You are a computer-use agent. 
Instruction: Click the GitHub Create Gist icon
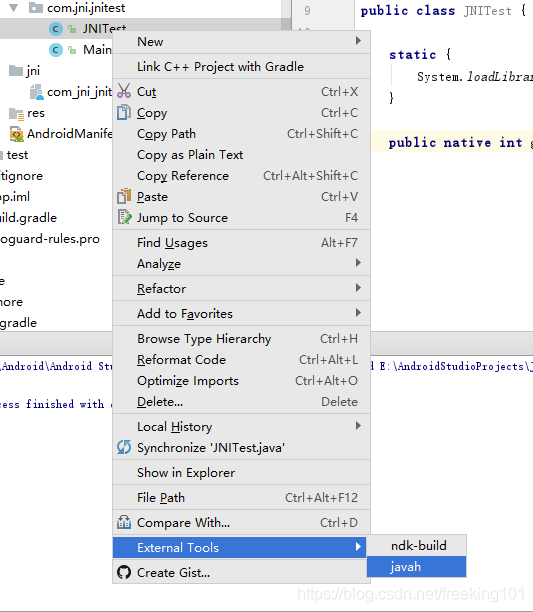pos(124,573)
